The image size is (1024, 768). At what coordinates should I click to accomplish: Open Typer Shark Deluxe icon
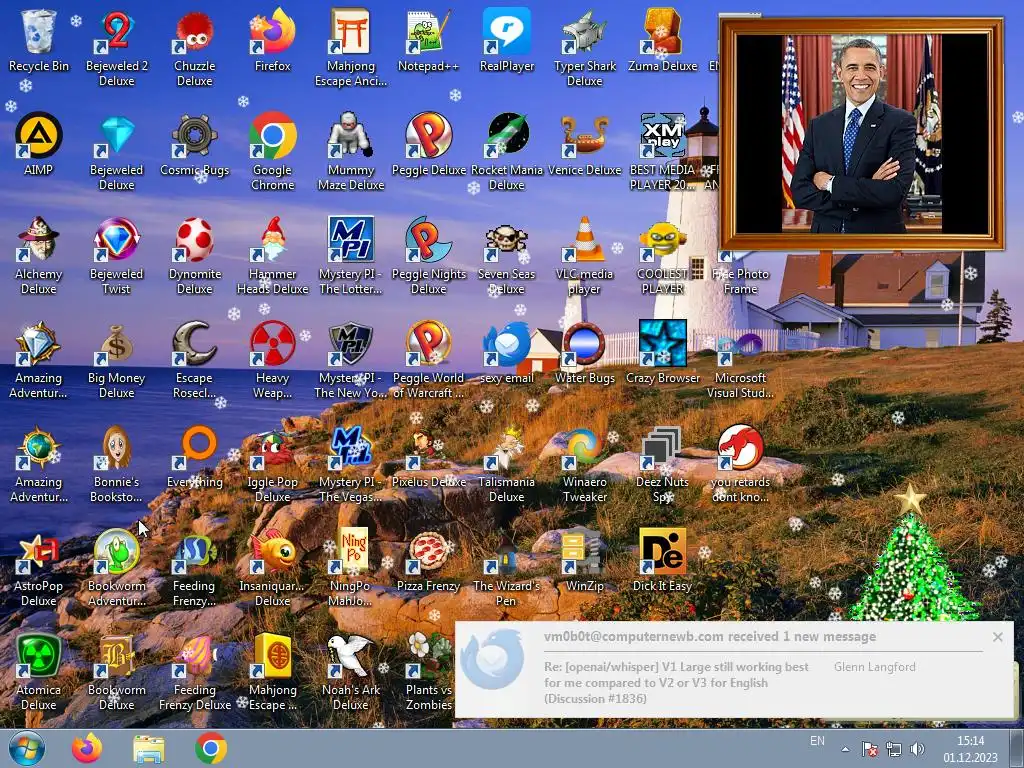584,47
